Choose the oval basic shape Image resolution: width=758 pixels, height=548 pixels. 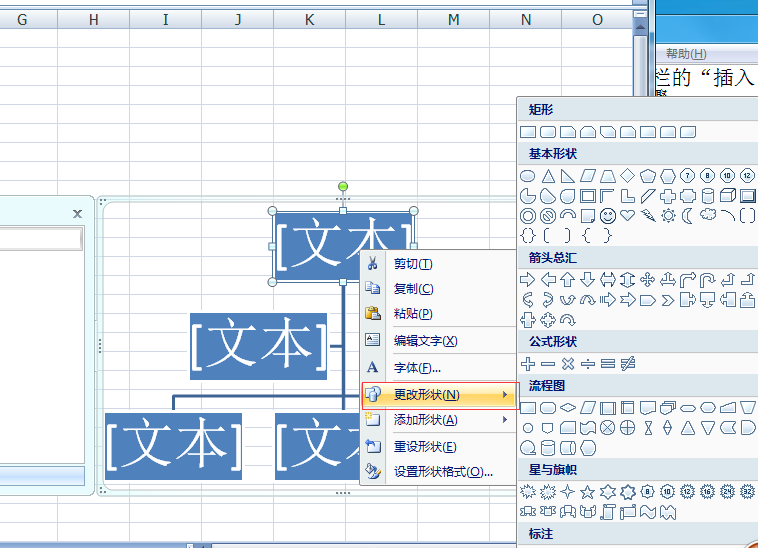click(527, 176)
